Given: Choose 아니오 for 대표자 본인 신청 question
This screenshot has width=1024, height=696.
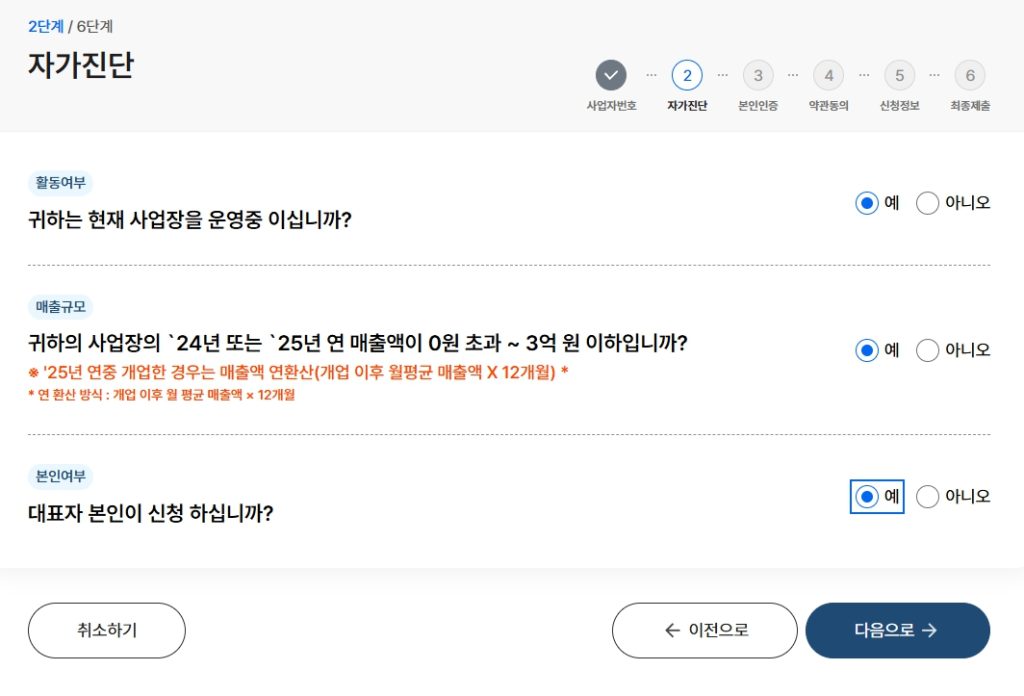Looking at the screenshot, I should coord(927,497).
